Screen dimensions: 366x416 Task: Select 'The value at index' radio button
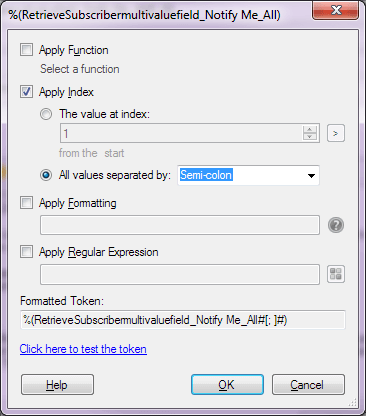[x=46, y=114]
